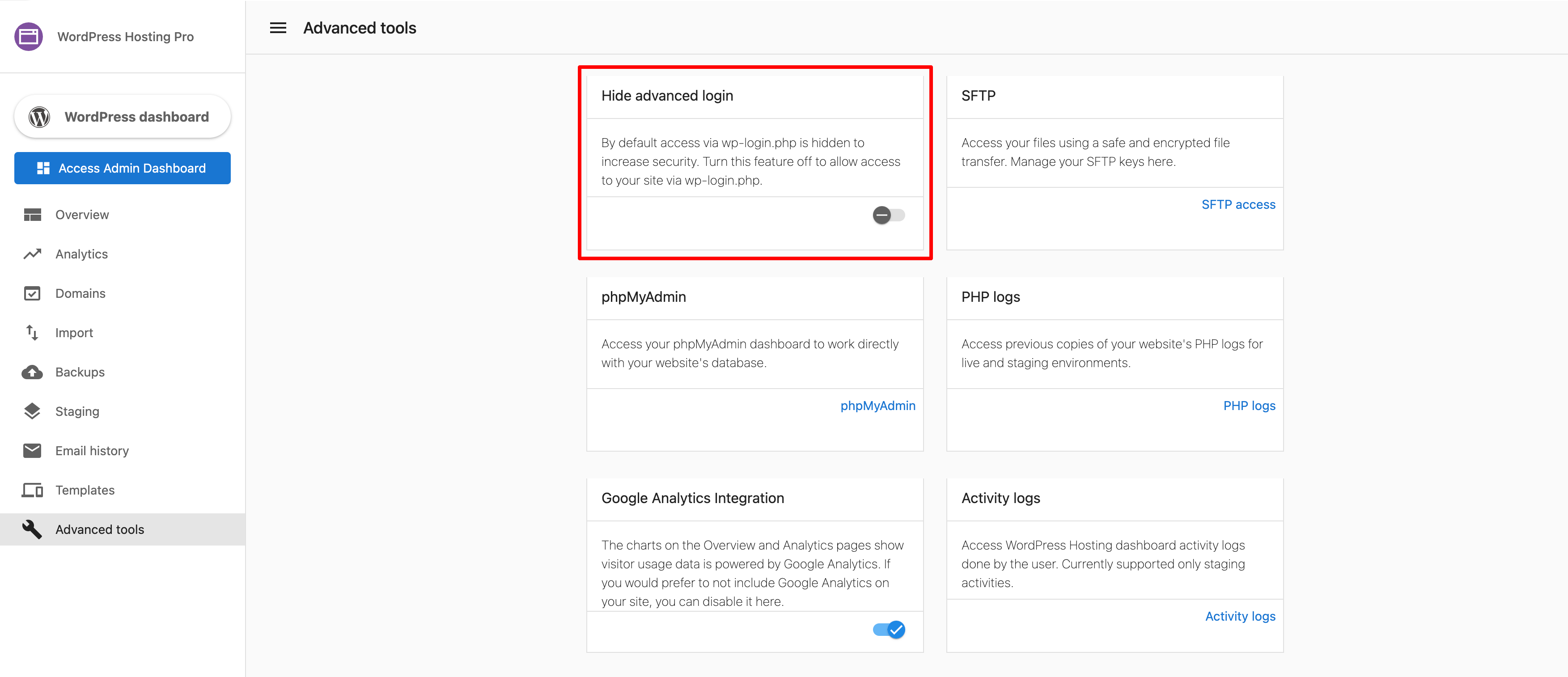Image resolution: width=1568 pixels, height=677 pixels.
Task: Click the Domains checkbox icon in sidebar
Action: 32,293
